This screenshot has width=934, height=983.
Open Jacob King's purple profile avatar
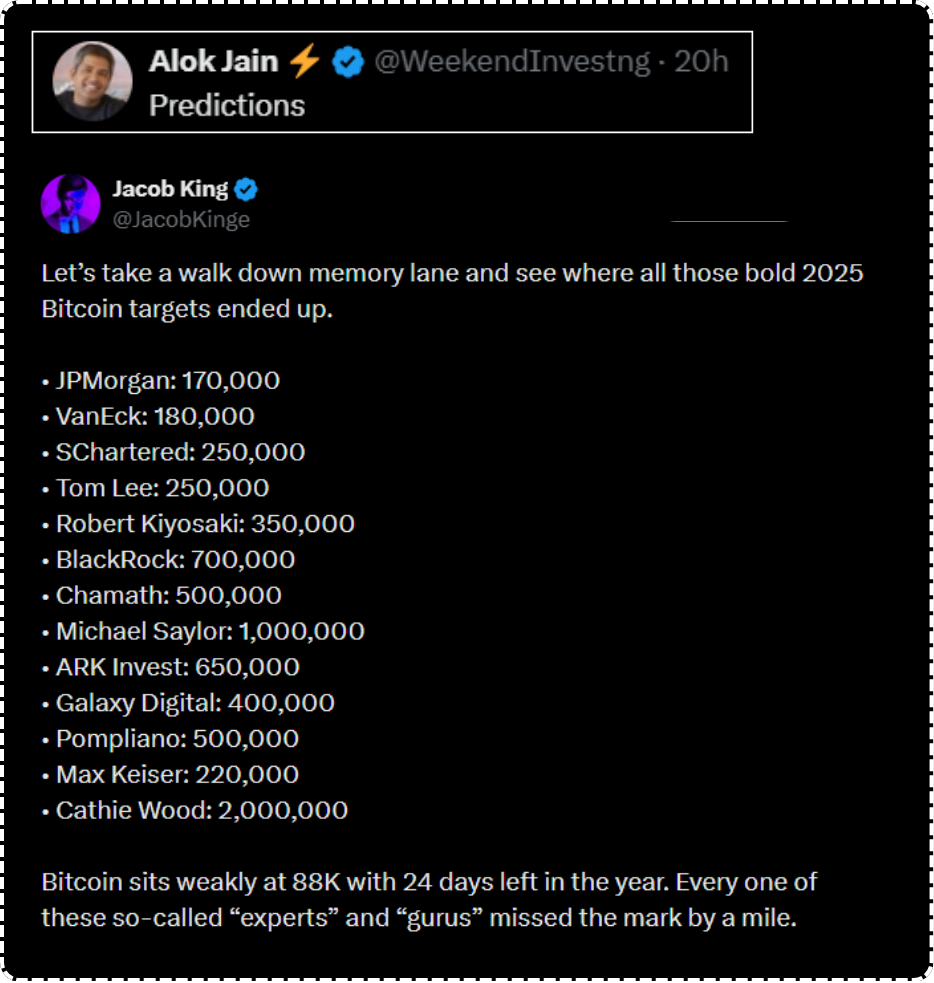coord(70,204)
